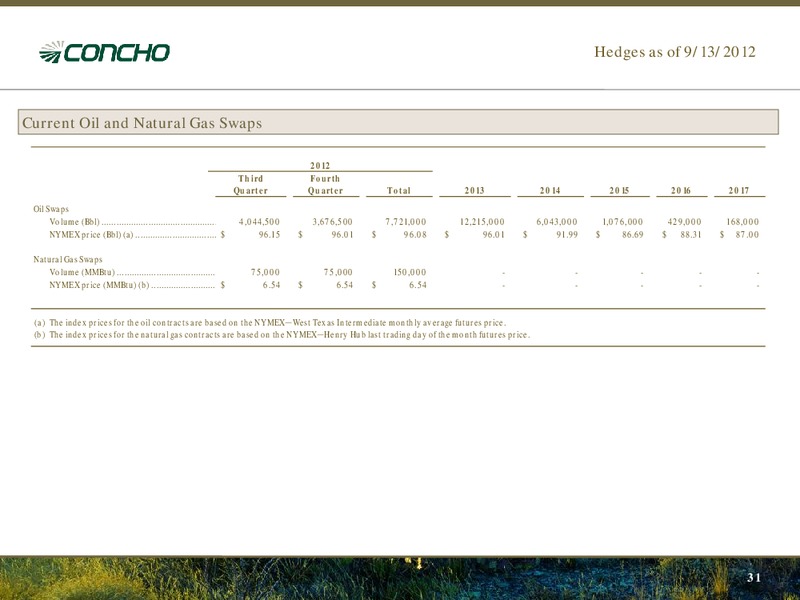Click the 'Total' column header
This screenshot has width=800, height=600.
coord(398,190)
